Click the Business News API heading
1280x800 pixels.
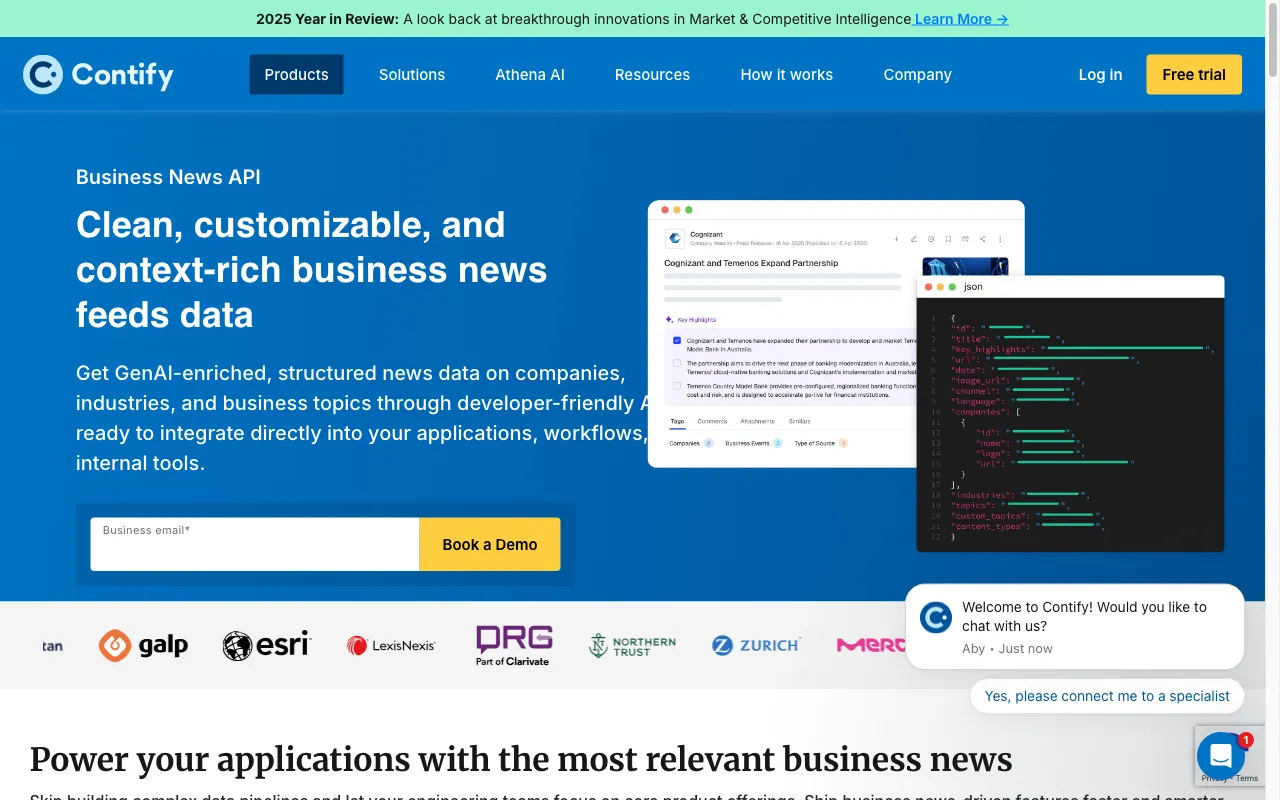tap(168, 177)
